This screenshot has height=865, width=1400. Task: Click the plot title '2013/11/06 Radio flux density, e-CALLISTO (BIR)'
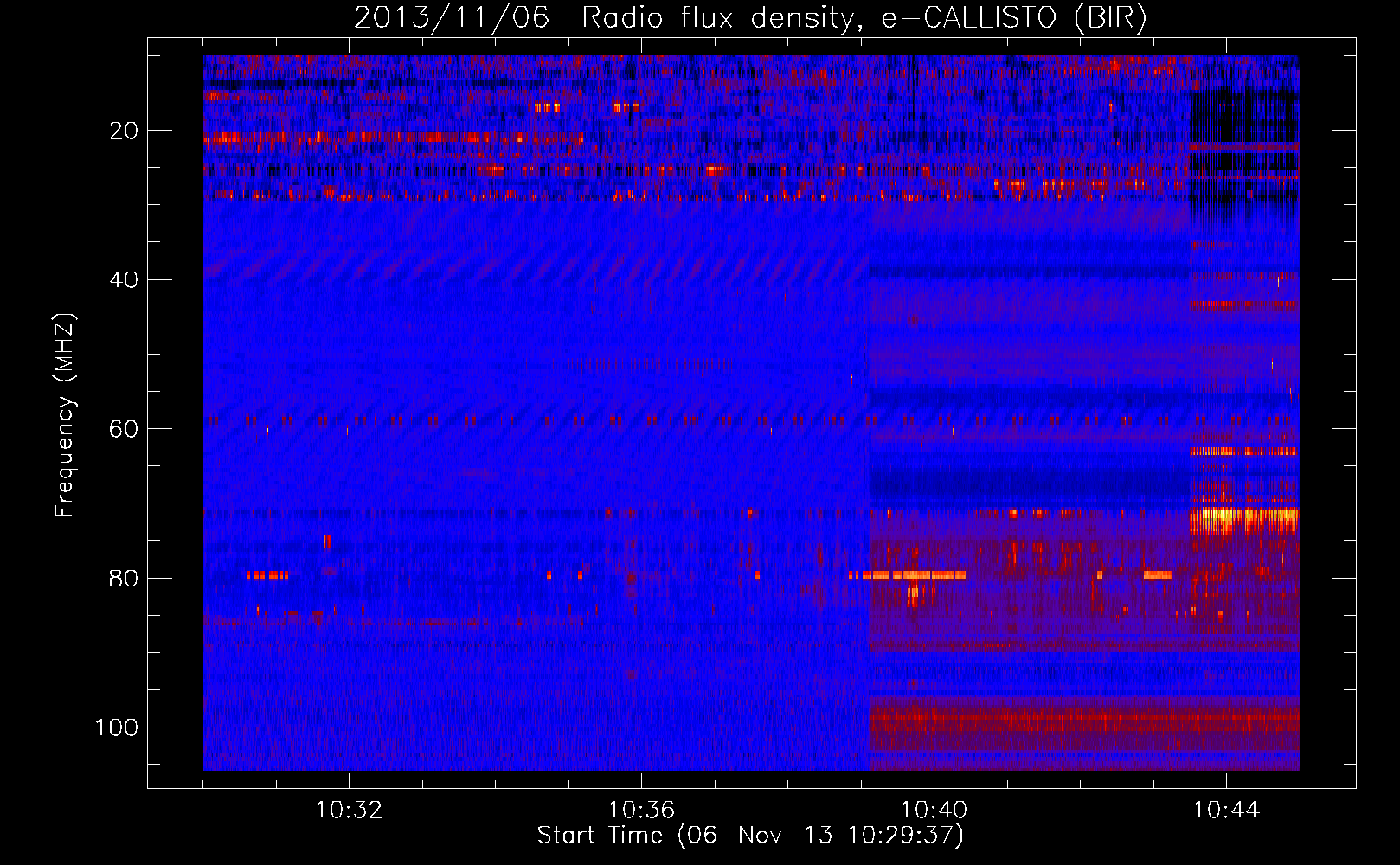coord(750,17)
